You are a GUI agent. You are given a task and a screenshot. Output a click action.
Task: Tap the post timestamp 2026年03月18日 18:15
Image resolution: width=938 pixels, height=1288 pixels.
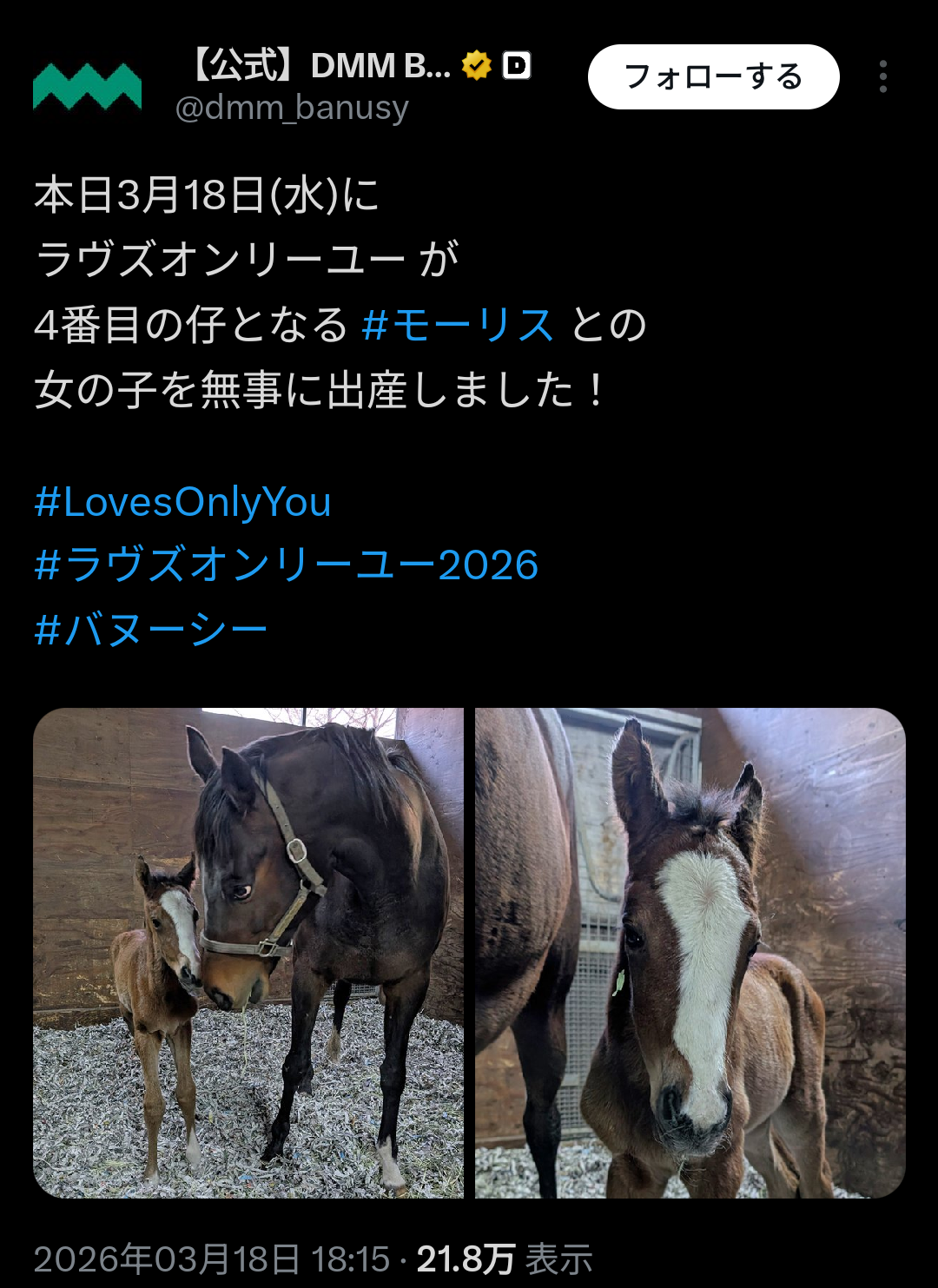[x=212, y=1259]
